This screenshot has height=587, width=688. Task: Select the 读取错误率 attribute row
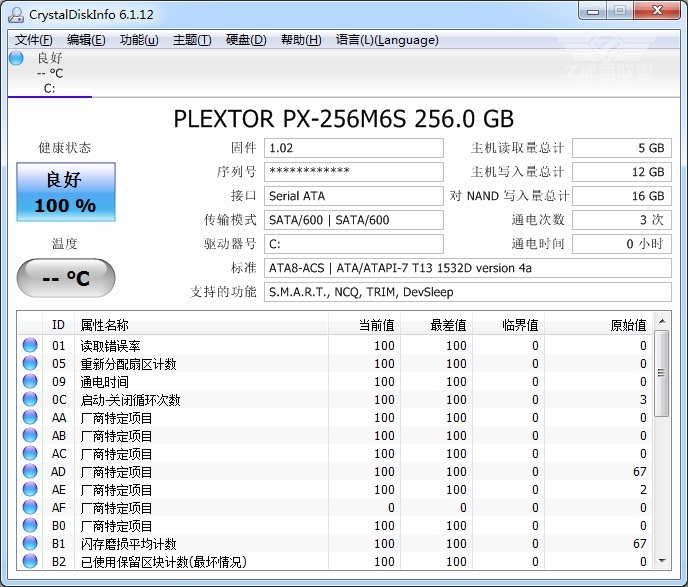pos(335,345)
